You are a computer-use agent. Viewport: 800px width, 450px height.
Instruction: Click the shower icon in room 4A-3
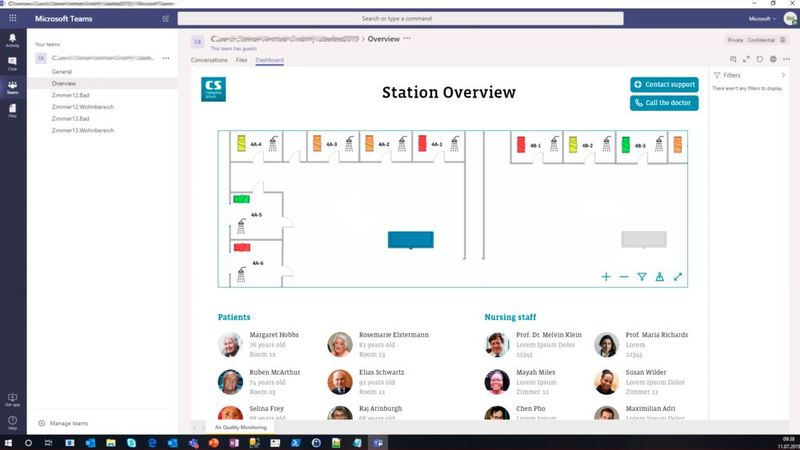point(349,144)
